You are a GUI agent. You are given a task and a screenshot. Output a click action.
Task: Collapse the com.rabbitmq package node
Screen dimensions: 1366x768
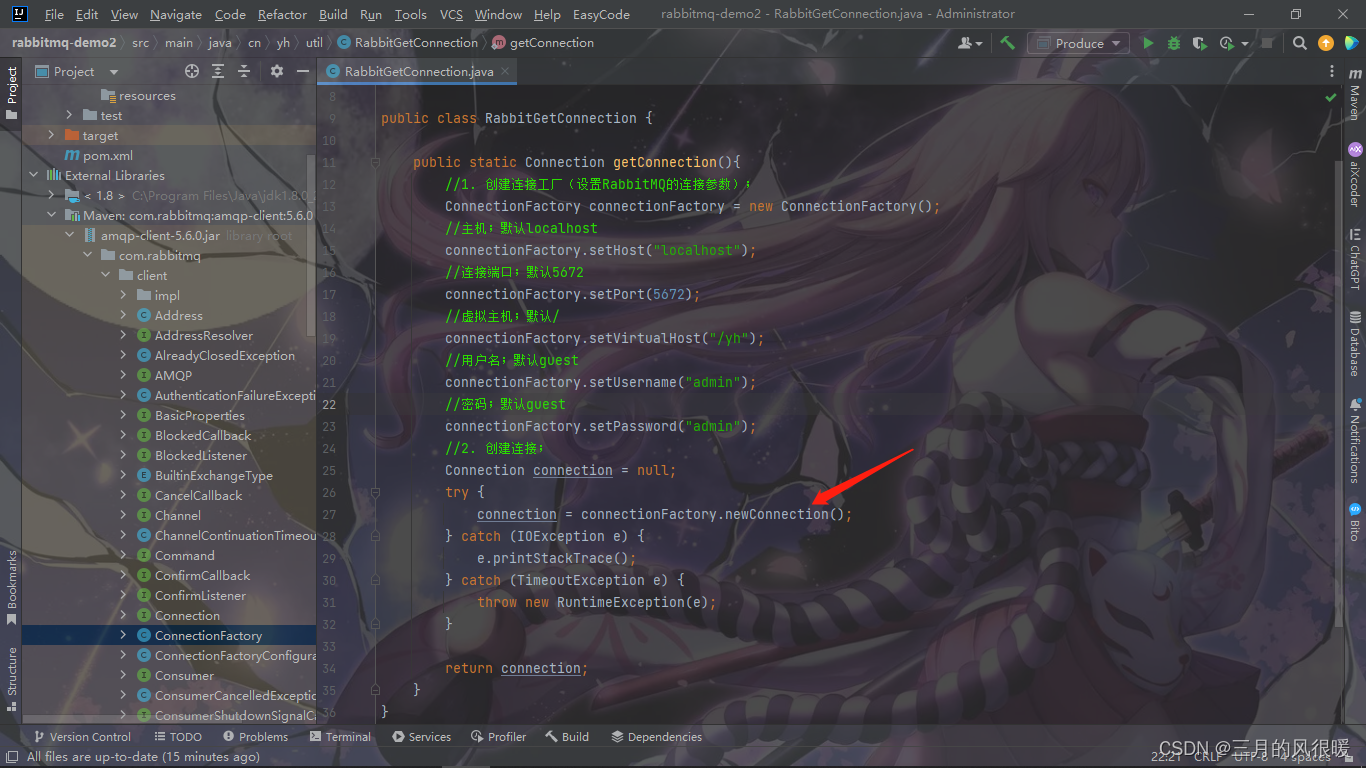pos(87,255)
